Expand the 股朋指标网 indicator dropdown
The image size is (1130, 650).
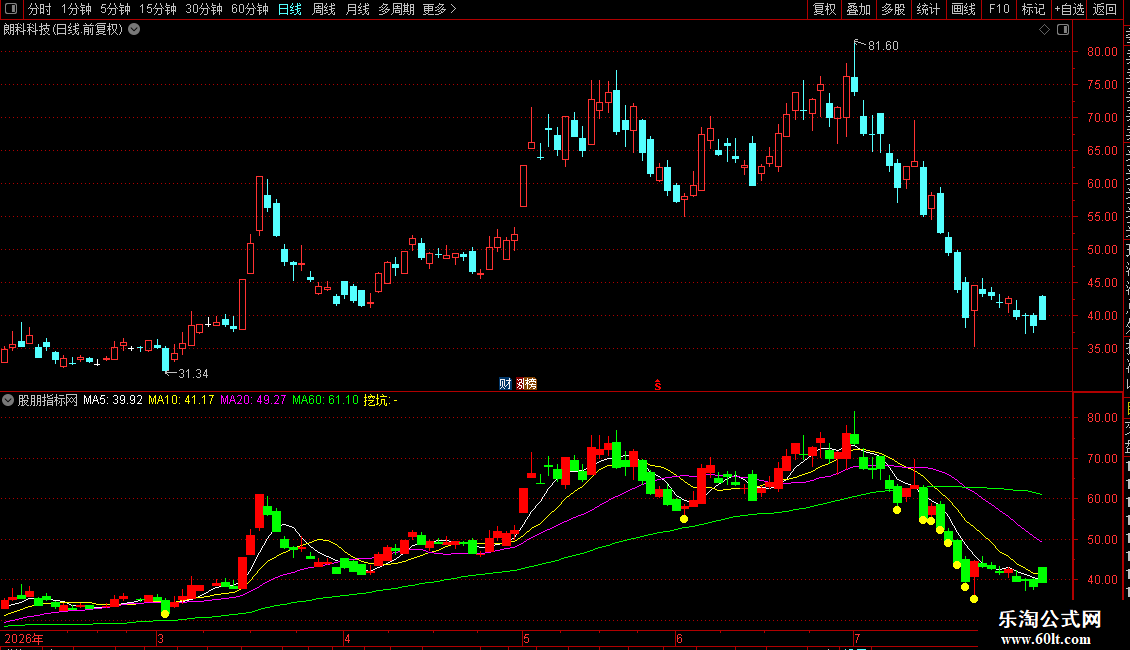tap(8, 400)
